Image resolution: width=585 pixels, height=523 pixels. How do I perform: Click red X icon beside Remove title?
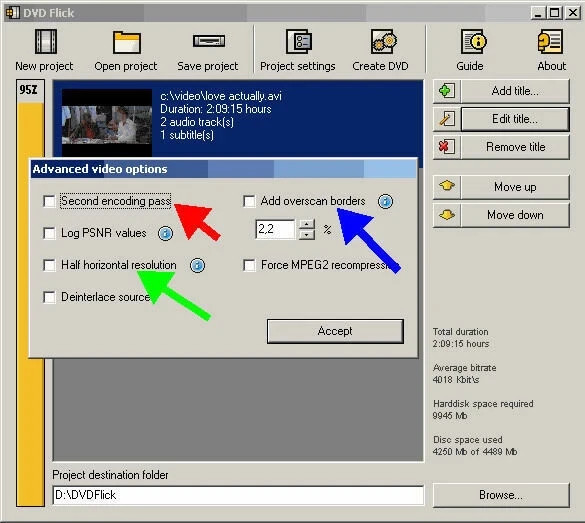pyautogui.click(x=446, y=147)
